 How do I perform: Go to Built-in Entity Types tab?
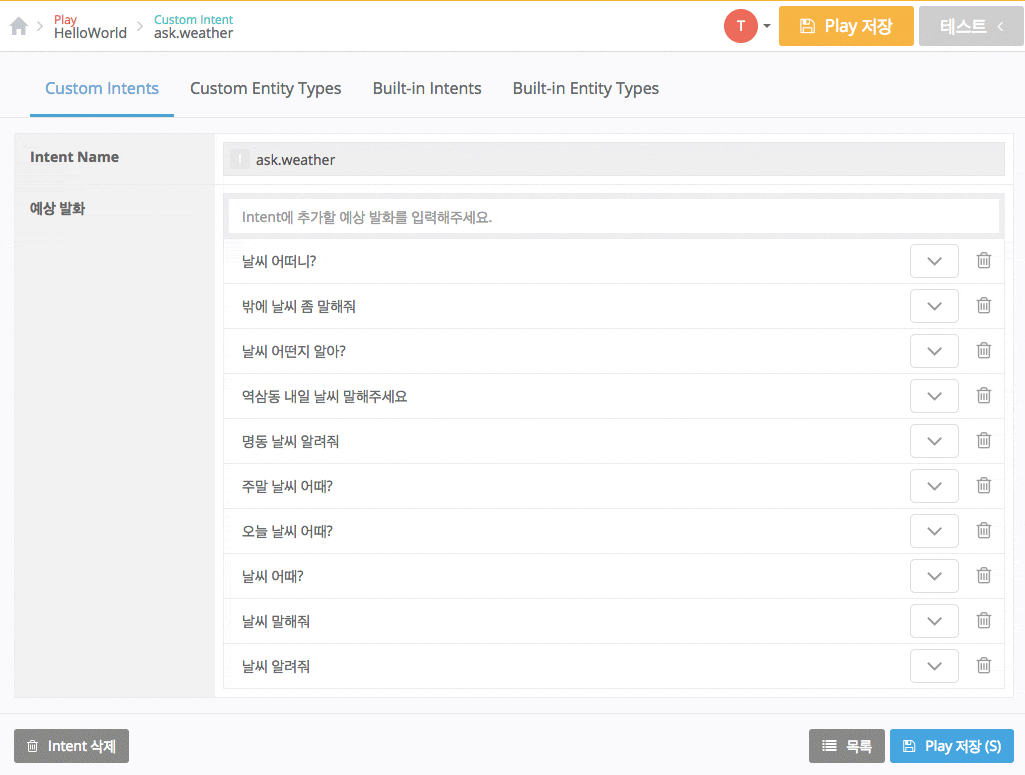(x=585, y=88)
